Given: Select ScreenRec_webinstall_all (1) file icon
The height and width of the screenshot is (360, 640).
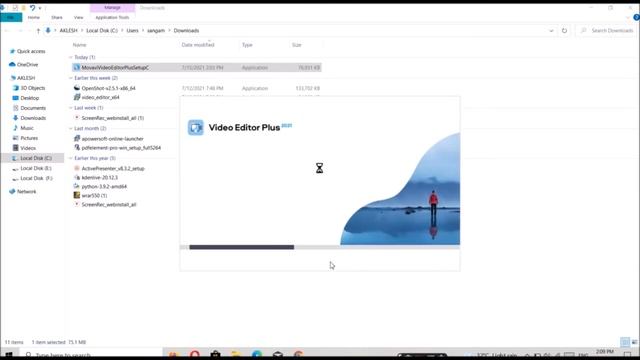Looking at the screenshot, I should click(77, 118).
